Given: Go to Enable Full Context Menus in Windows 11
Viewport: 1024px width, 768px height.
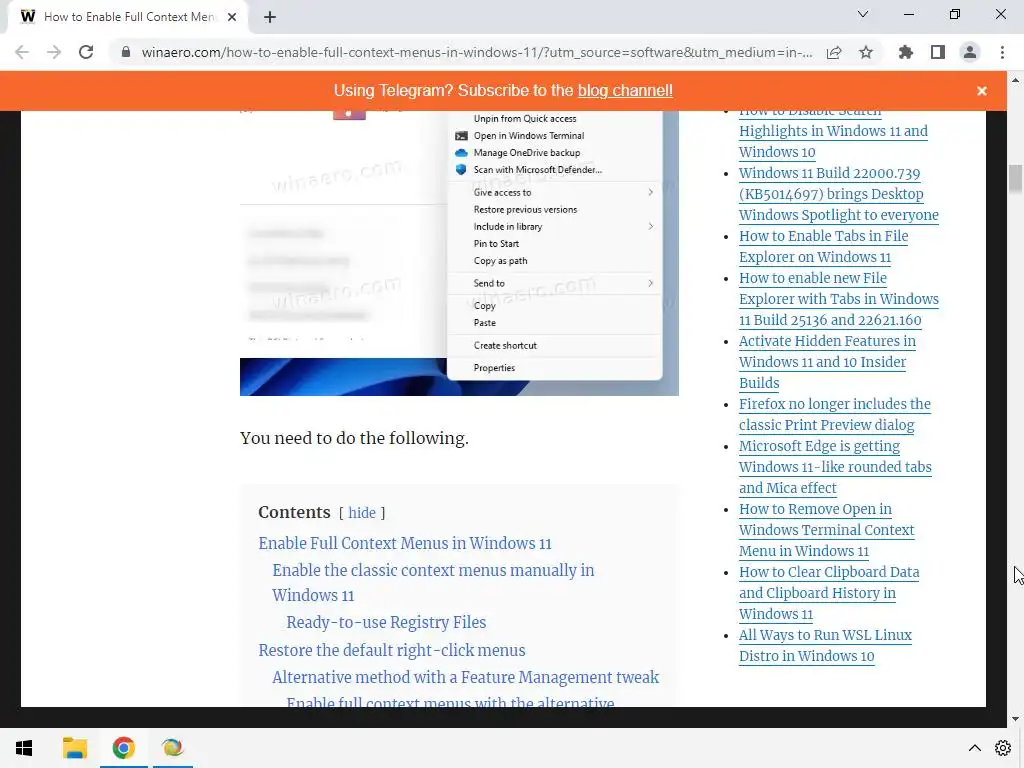Looking at the screenshot, I should pyautogui.click(x=405, y=543).
